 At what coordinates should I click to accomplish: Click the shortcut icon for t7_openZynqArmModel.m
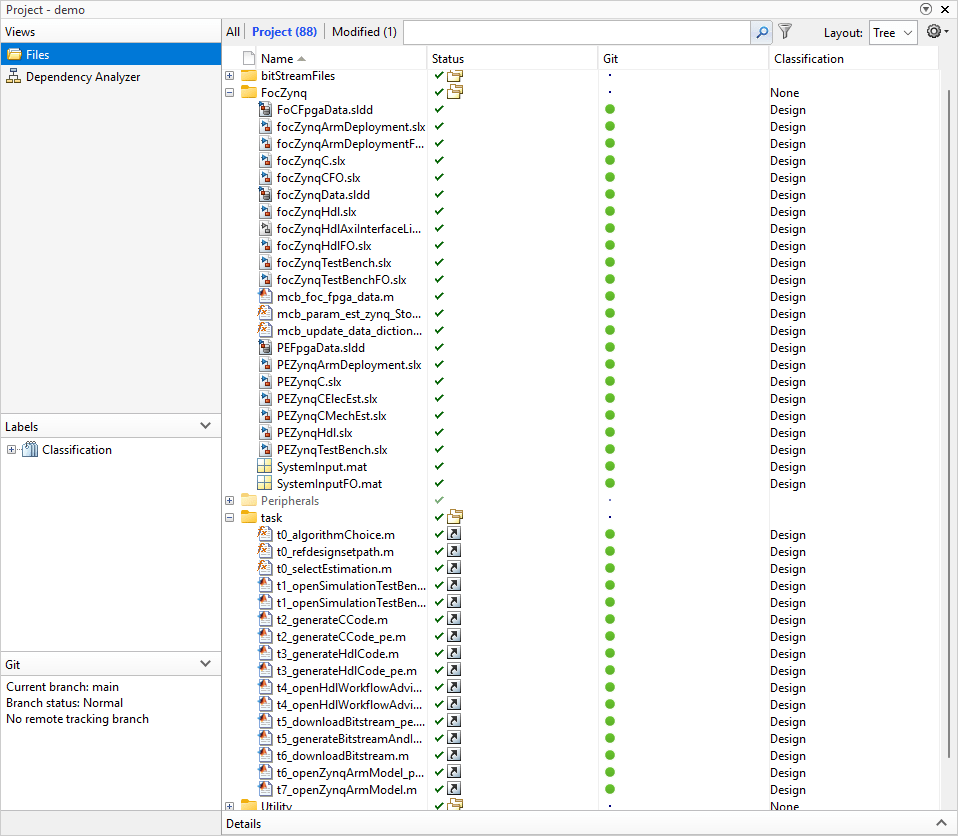pyautogui.click(x=454, y=789)
